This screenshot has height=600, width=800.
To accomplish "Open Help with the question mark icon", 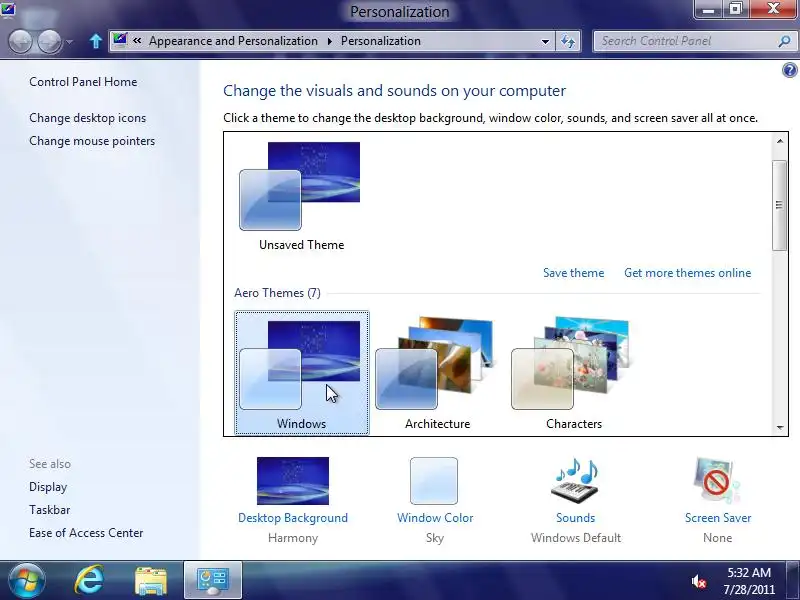I will point(789,70).
